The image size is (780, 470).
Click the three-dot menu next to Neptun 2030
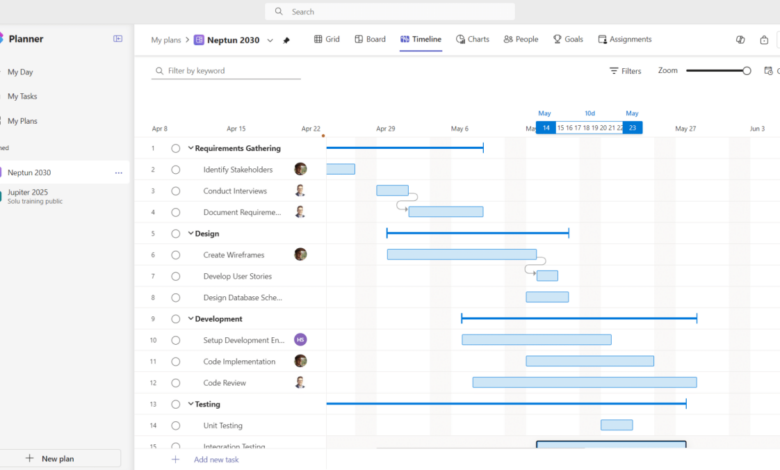click(118, 173)
